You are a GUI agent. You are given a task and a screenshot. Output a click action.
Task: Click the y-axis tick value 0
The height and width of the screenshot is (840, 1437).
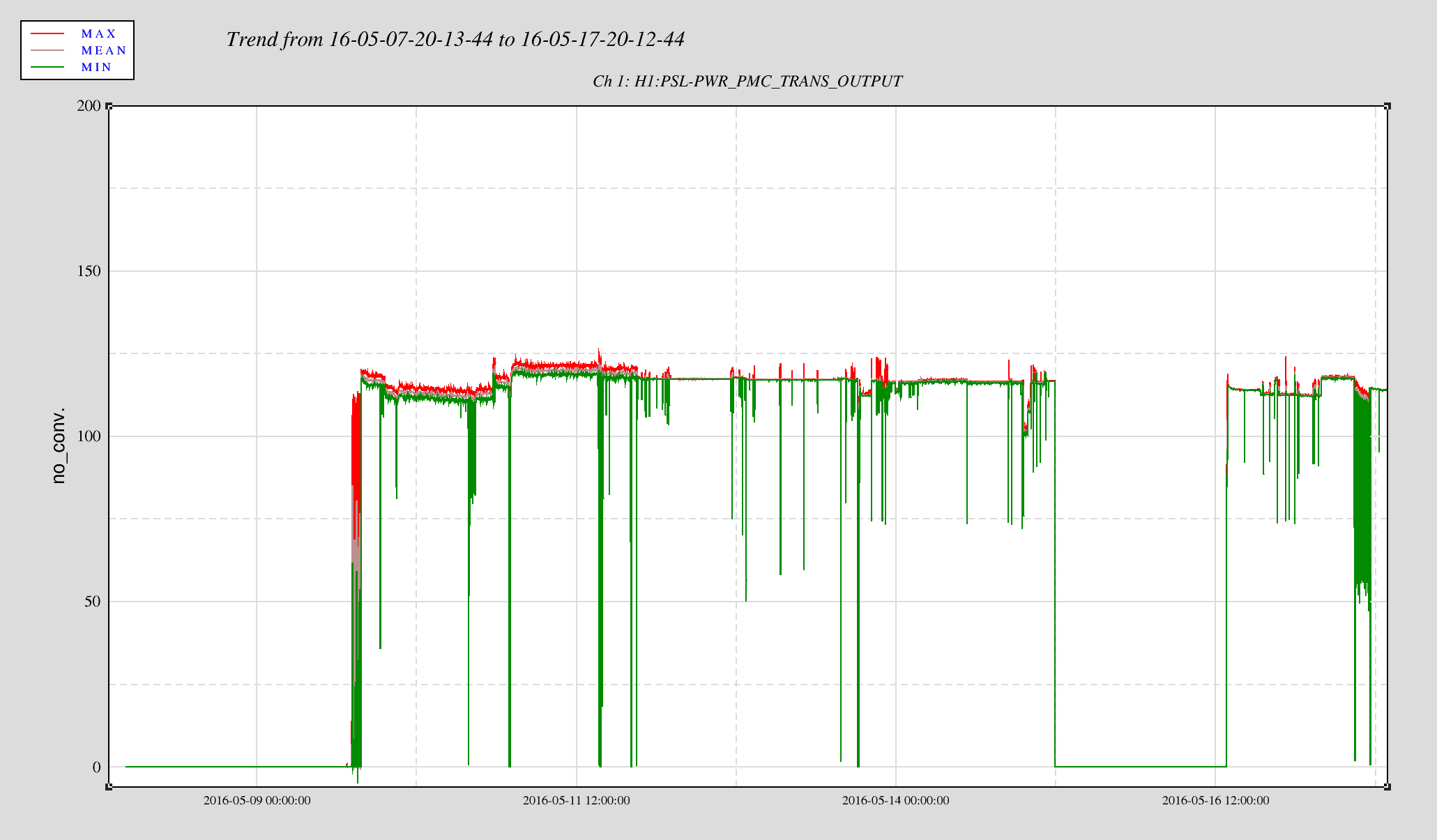coord(97,767)
